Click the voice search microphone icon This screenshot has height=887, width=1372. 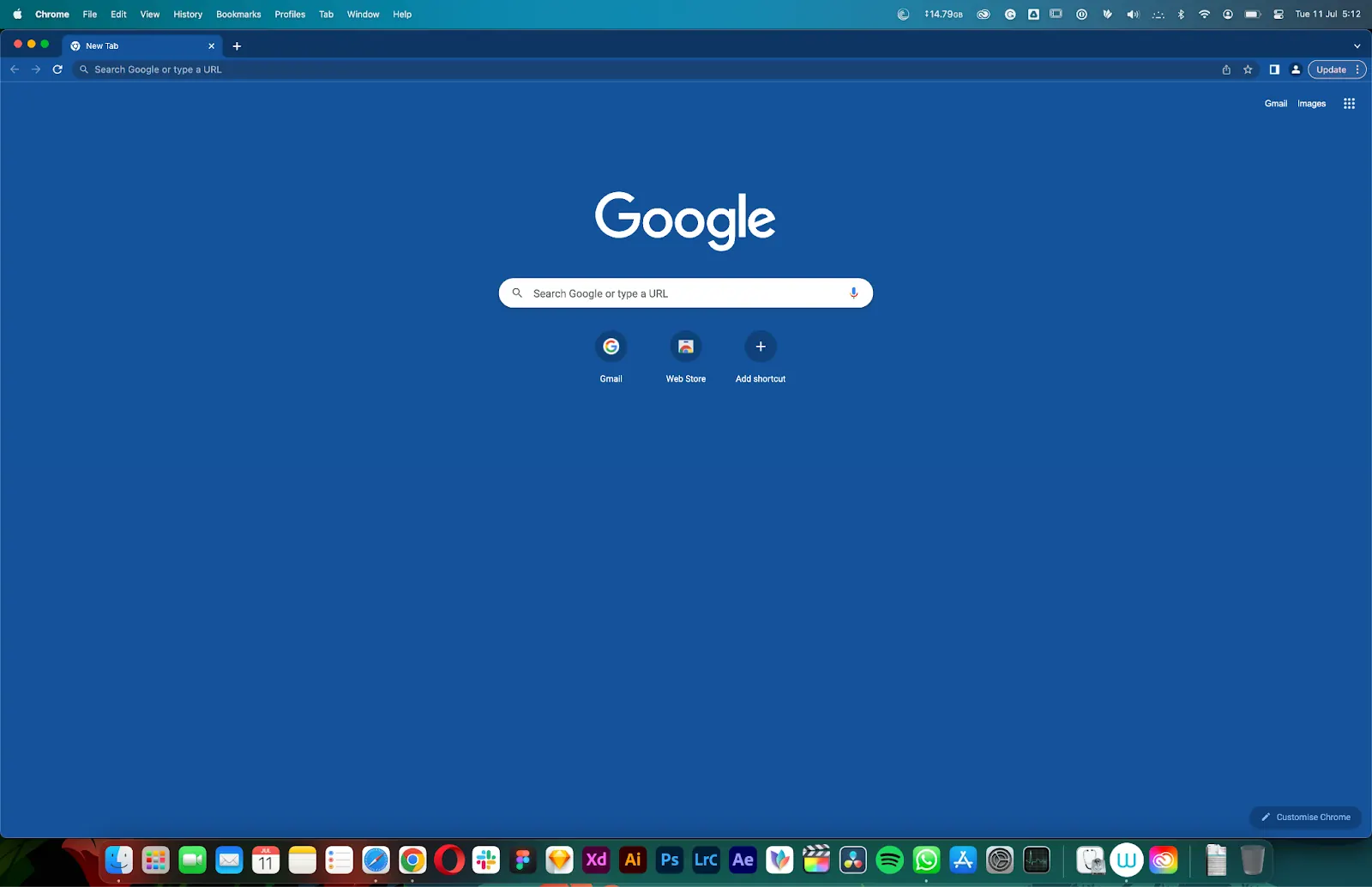tap(853, 293)
